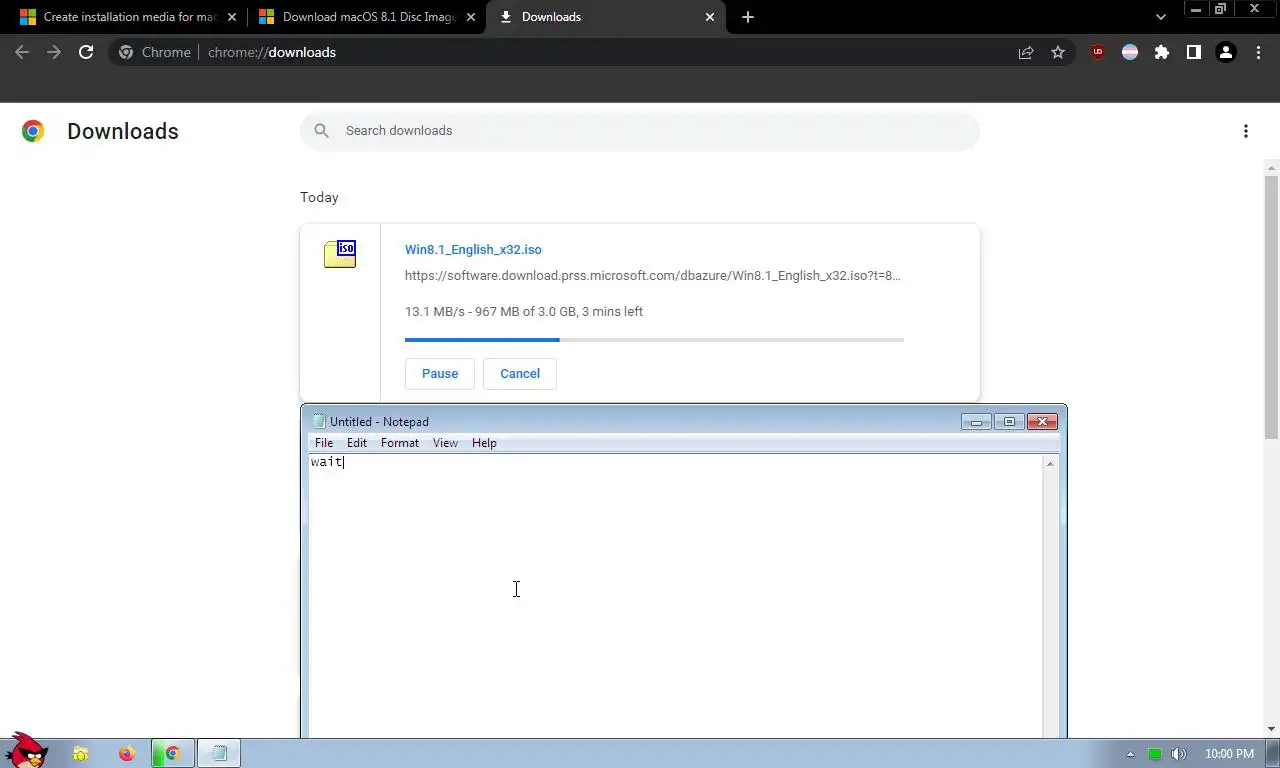The image size is (1280, 768).
Task: Close the Download Disc Image tab
Action: [471, 17]
